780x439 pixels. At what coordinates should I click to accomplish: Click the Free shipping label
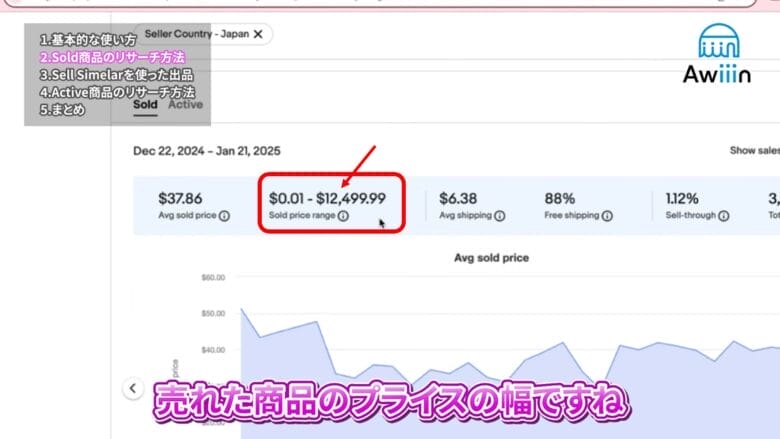point(572,215)
